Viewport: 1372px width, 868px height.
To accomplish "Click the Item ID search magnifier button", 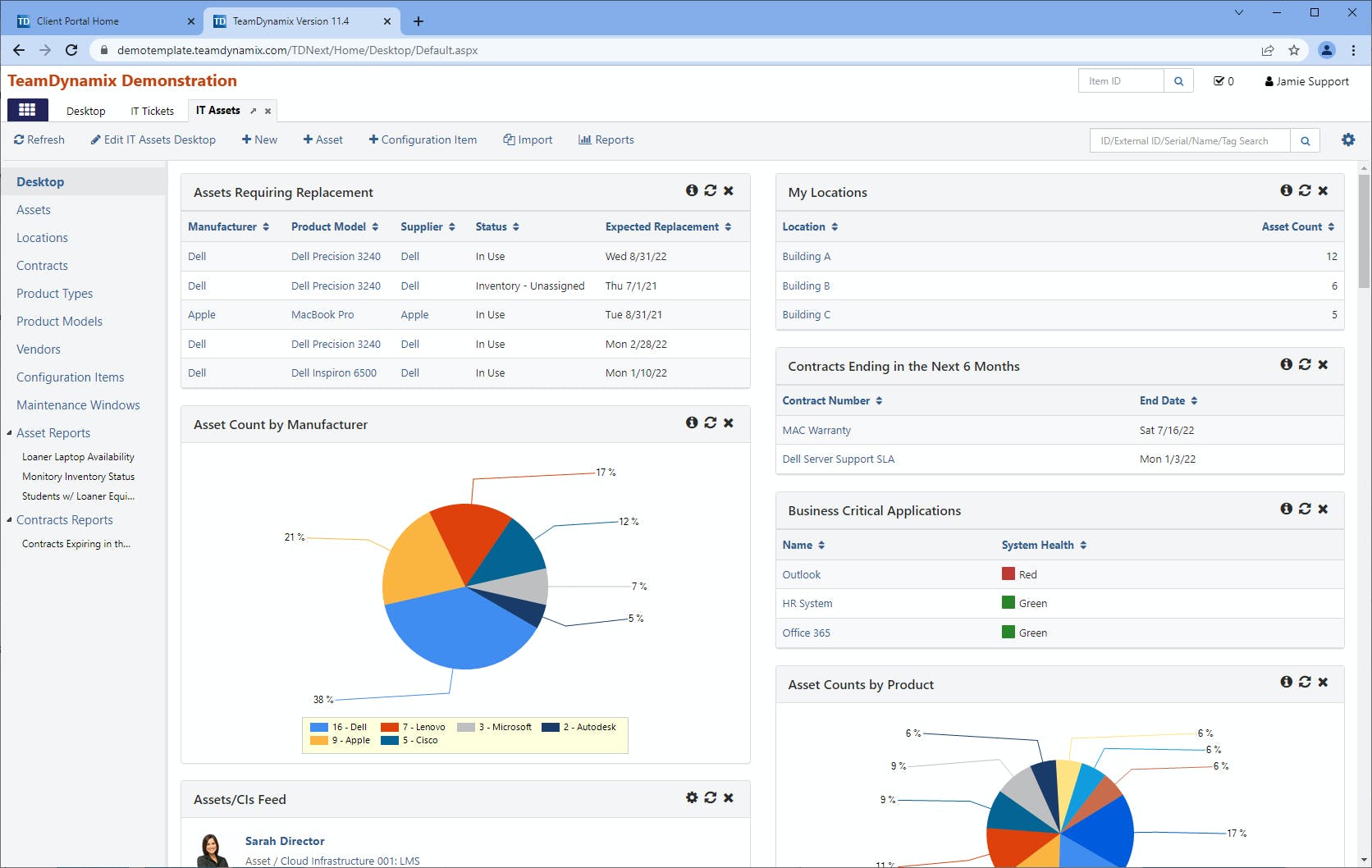I will pos(1178,81).
